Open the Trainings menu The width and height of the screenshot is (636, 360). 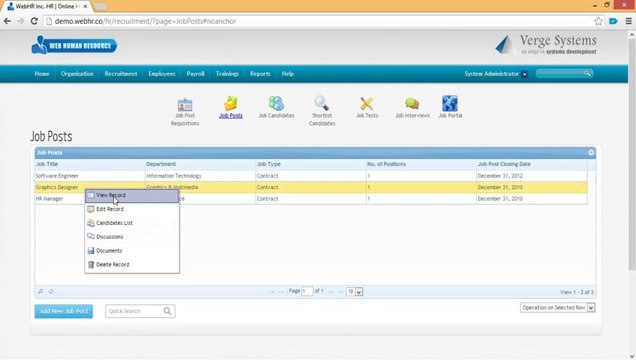click(227, 74)
